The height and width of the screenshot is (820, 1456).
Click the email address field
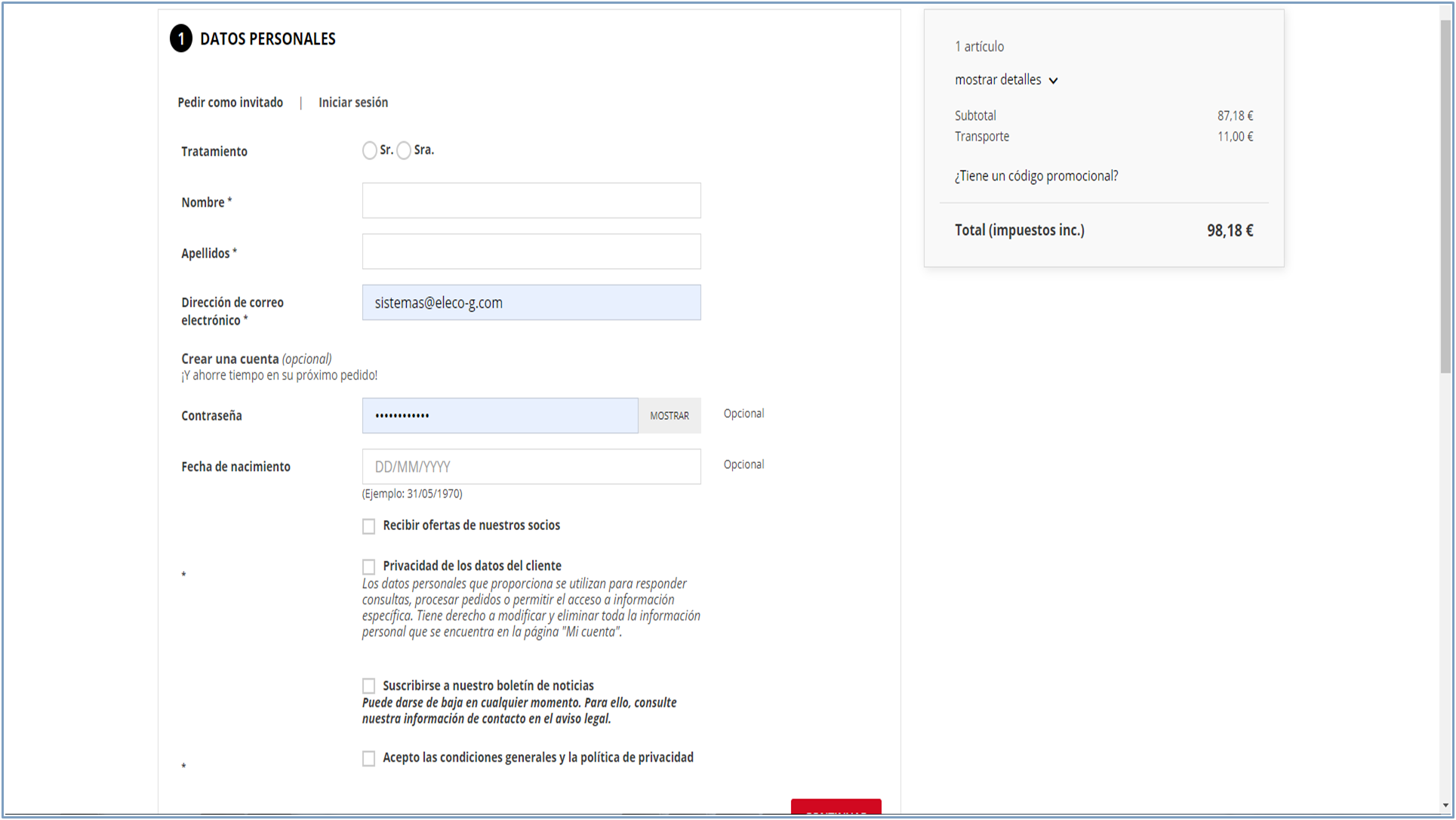[x=531, y=303]
